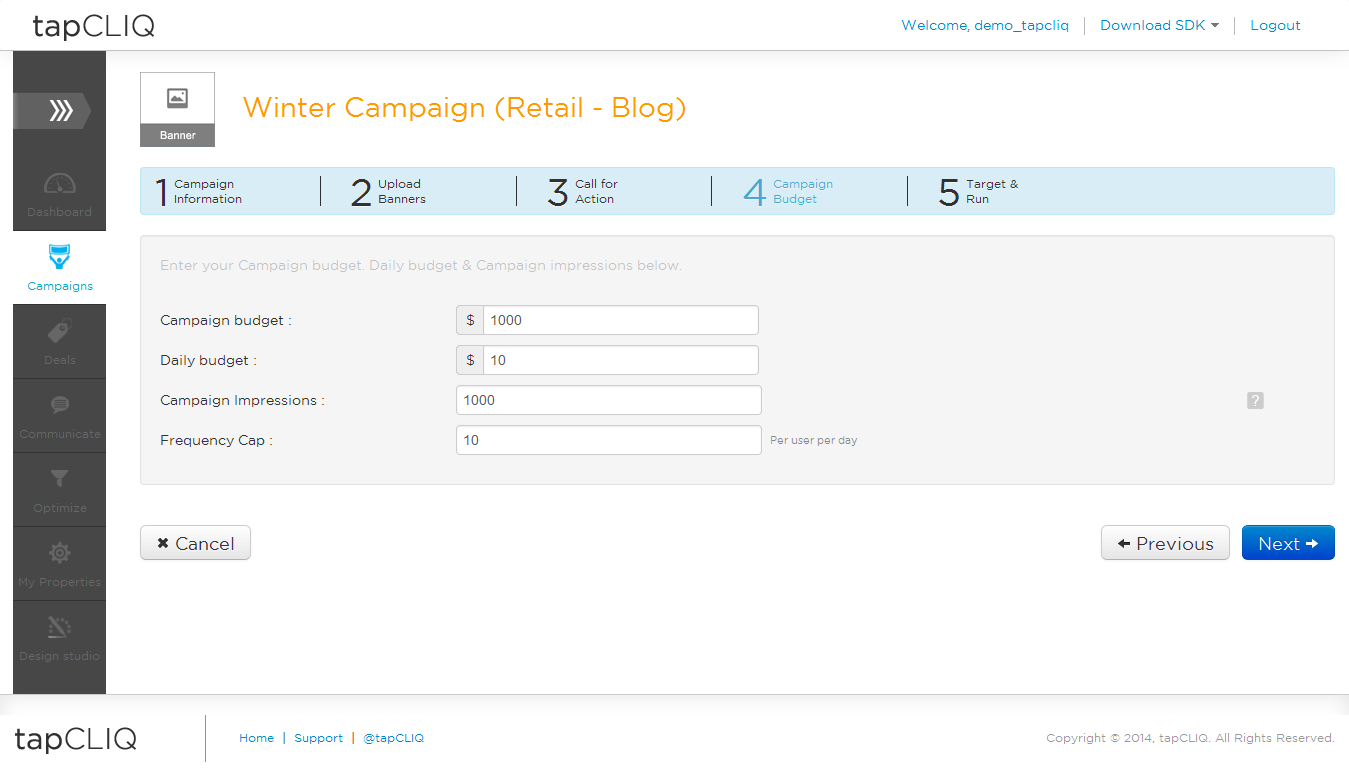Open the Deals tag icon
This screenshot has height=782, width=1349.
pyautogui.click(x=60, y=332)
